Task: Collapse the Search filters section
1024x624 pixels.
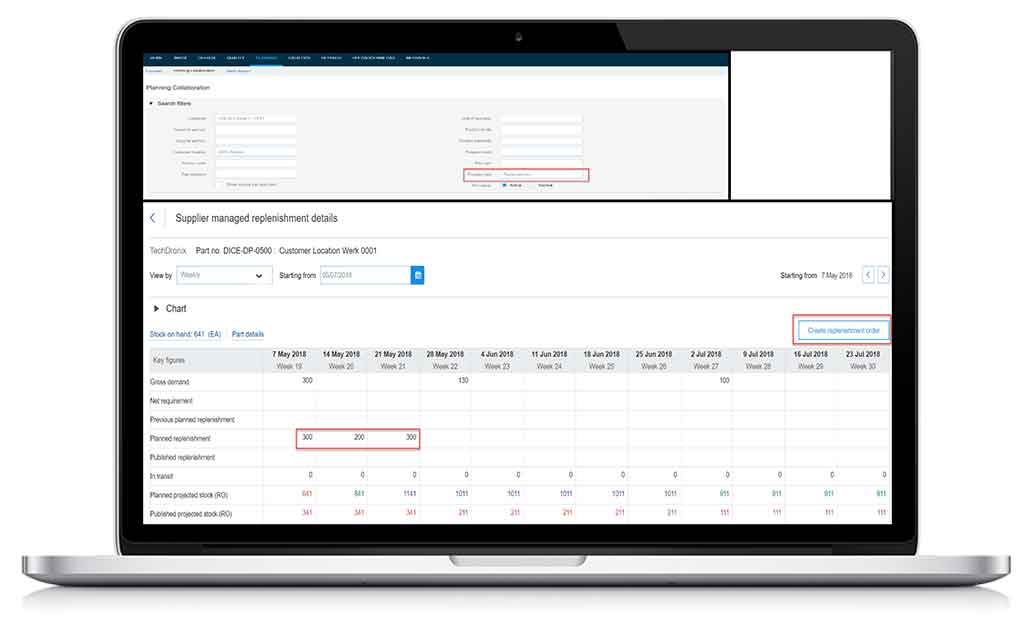Action: (151, 103)
